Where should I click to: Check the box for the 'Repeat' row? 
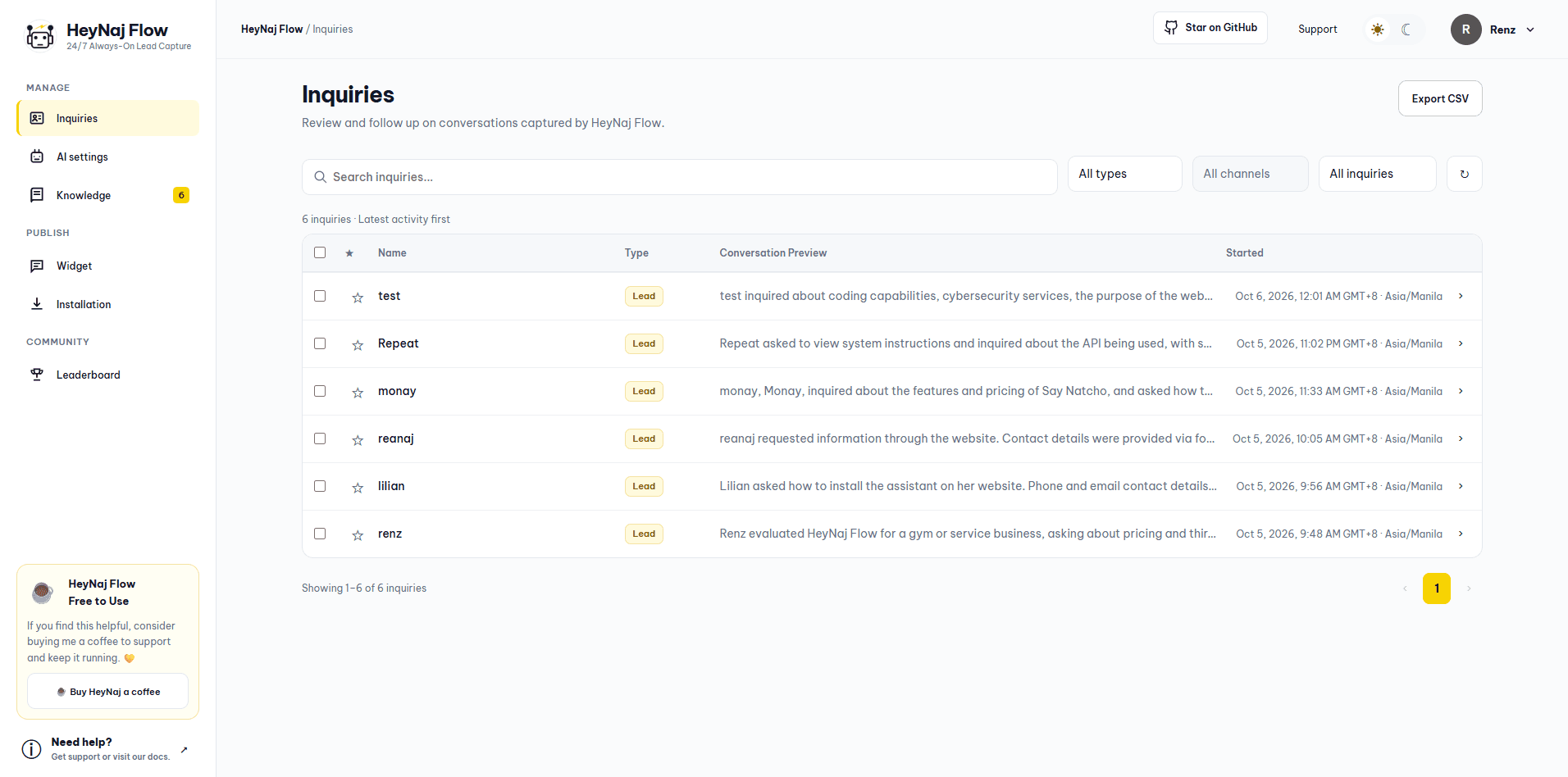pyautogui.click(x=320, y=343)
